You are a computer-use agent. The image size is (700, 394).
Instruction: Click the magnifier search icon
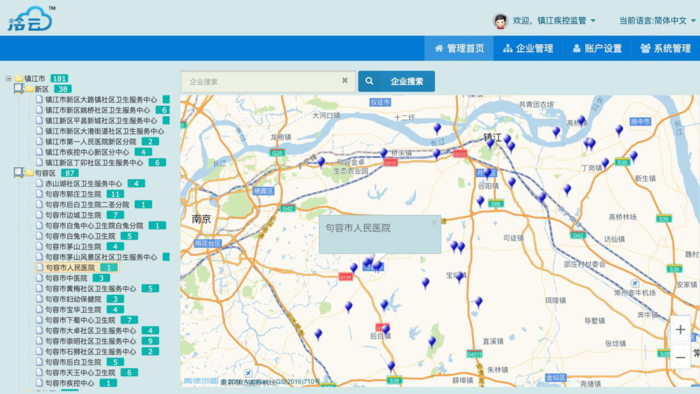pos(369,81)
